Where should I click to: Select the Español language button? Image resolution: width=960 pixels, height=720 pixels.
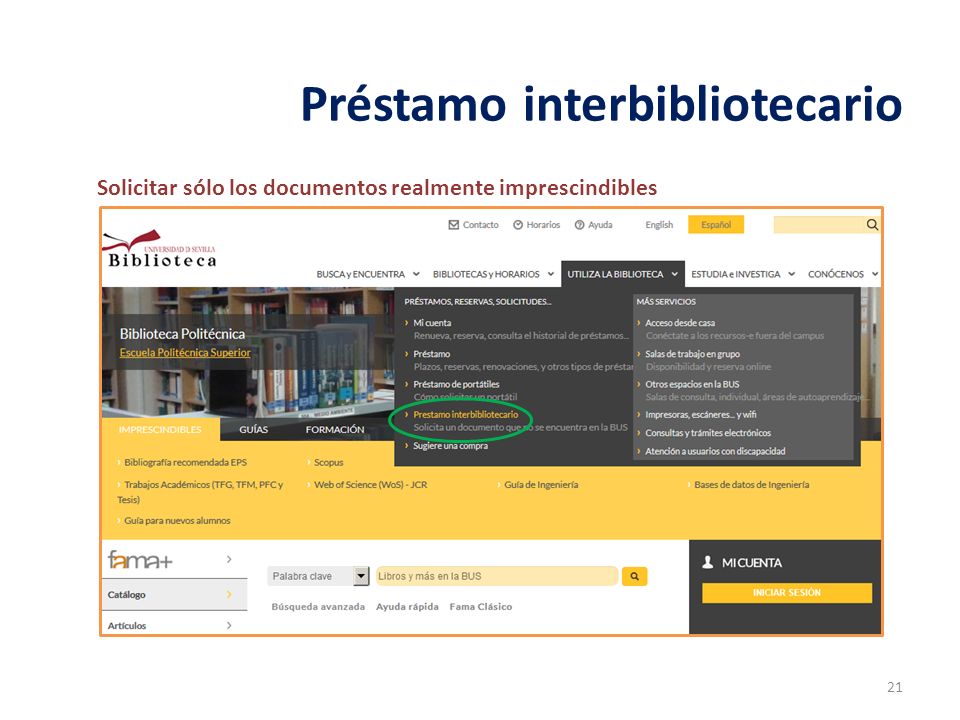coord(716,225)
